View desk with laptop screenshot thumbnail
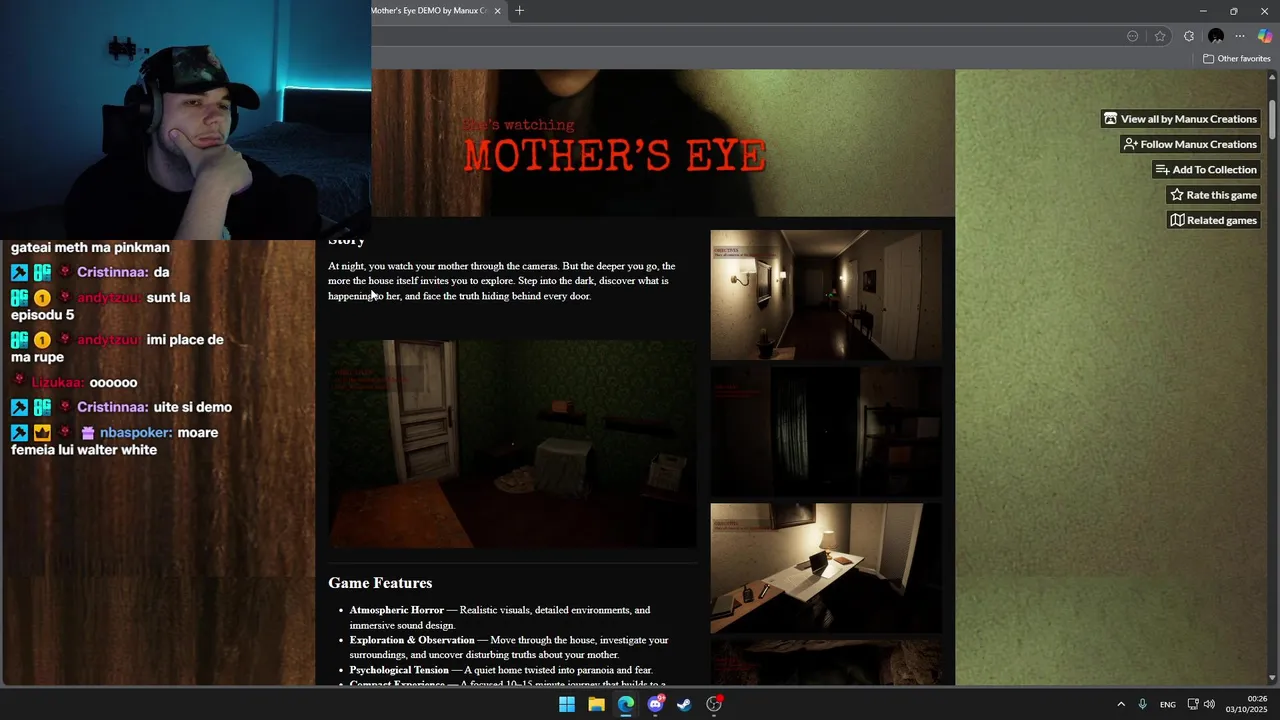Viewport: 1280px width, 720px height. tap(826, 568)
